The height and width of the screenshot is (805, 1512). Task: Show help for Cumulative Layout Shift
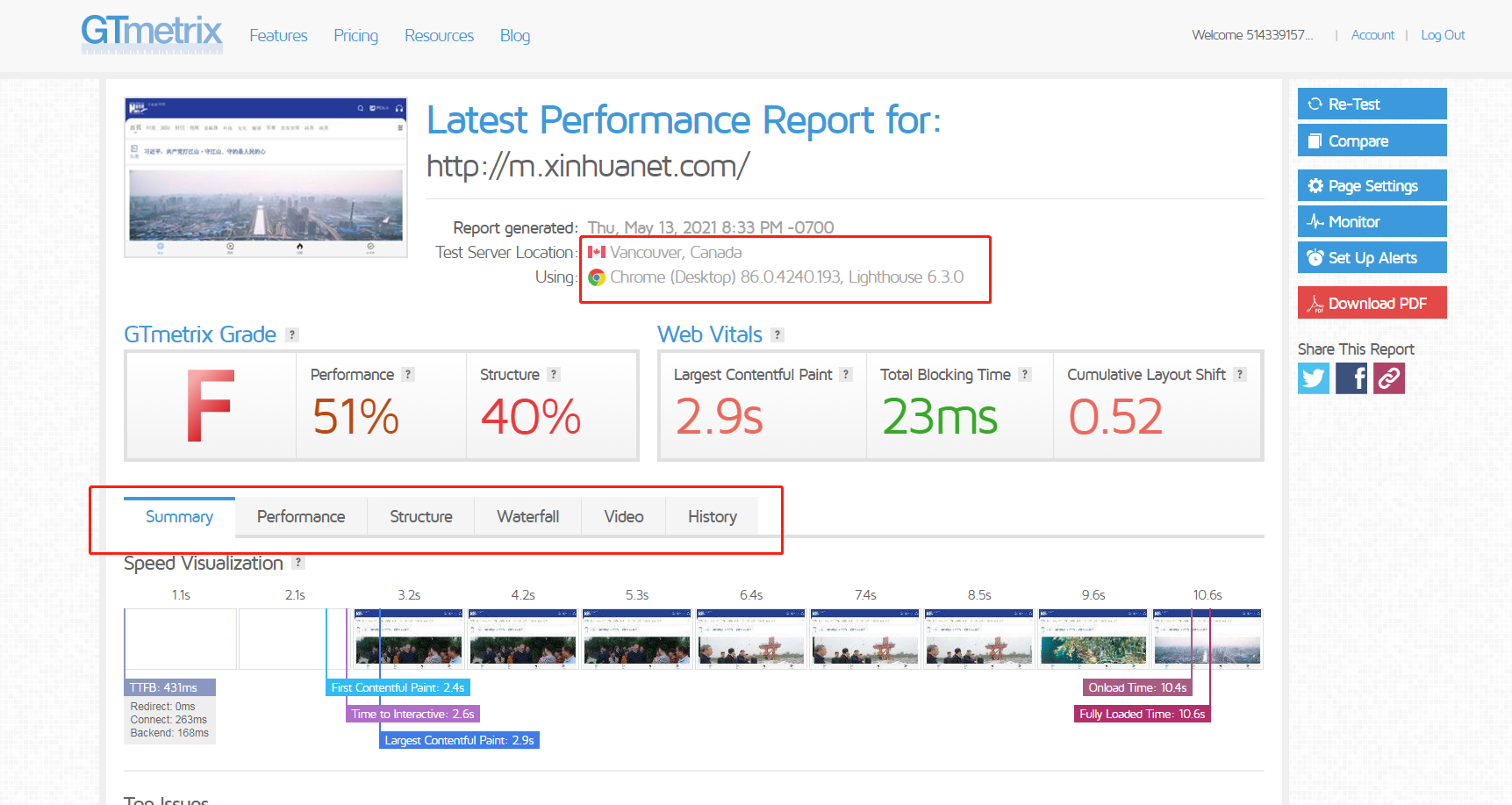1240,374
